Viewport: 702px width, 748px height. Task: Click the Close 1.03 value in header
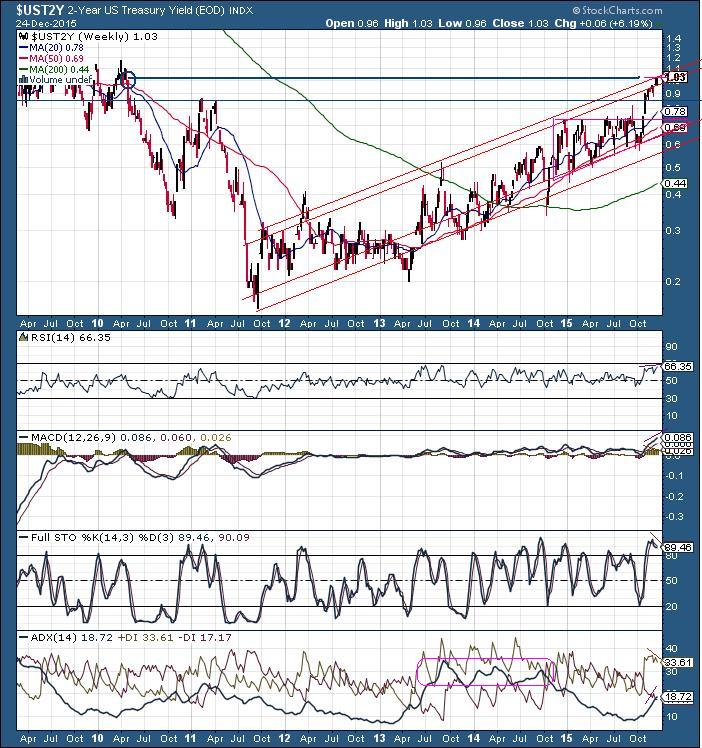520,23
